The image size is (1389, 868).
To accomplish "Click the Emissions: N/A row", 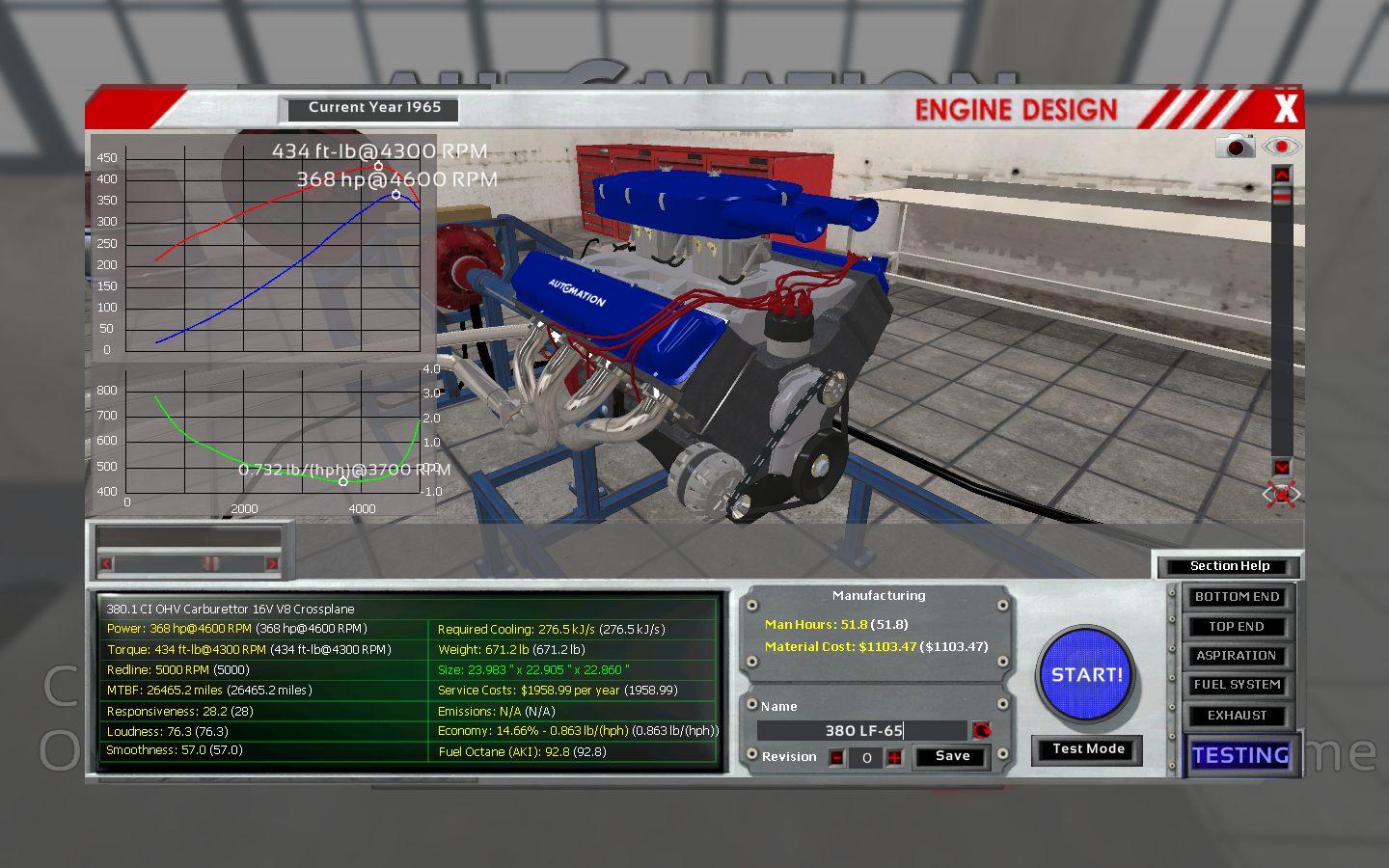I will (575, 712).
